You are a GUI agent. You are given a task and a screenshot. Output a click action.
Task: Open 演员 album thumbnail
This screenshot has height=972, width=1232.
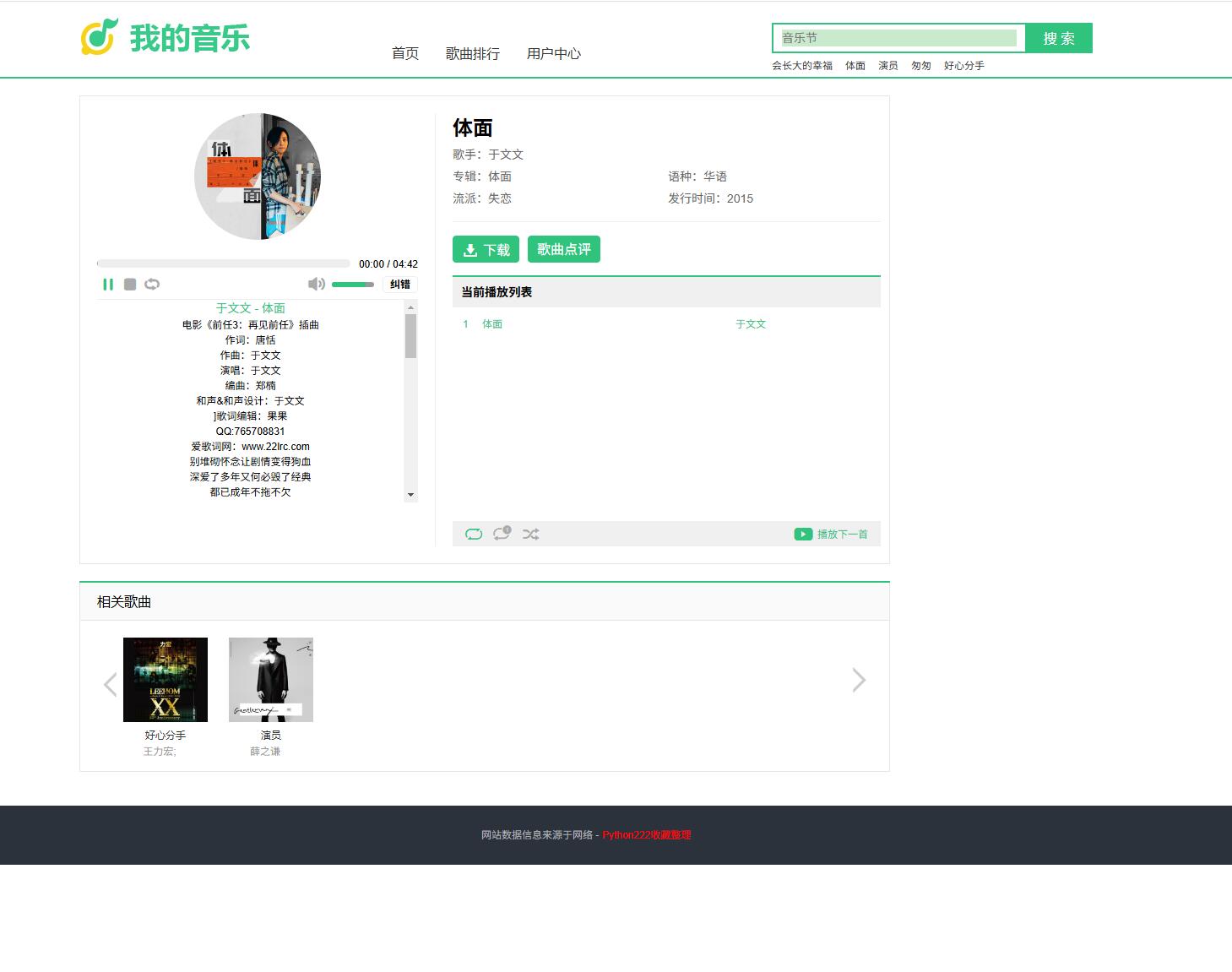271,680
